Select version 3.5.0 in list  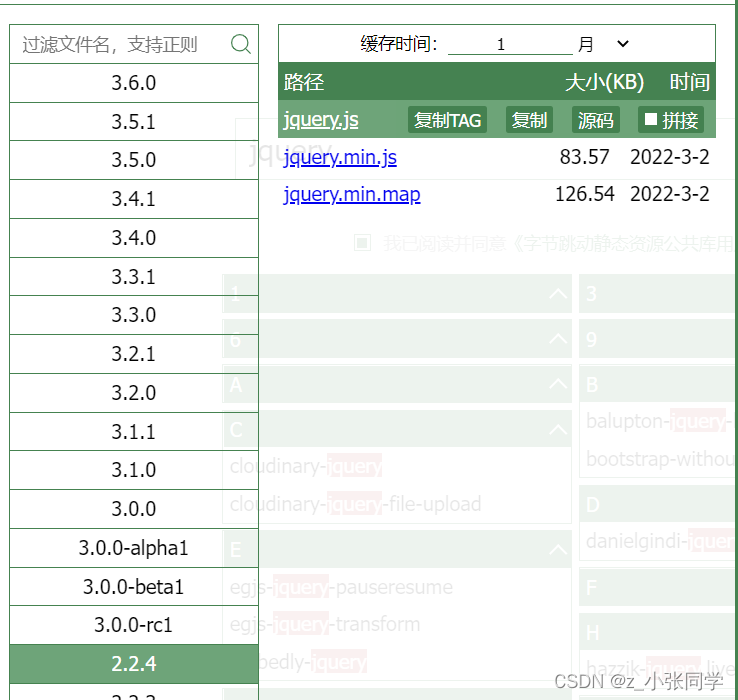tap(134, 160)
